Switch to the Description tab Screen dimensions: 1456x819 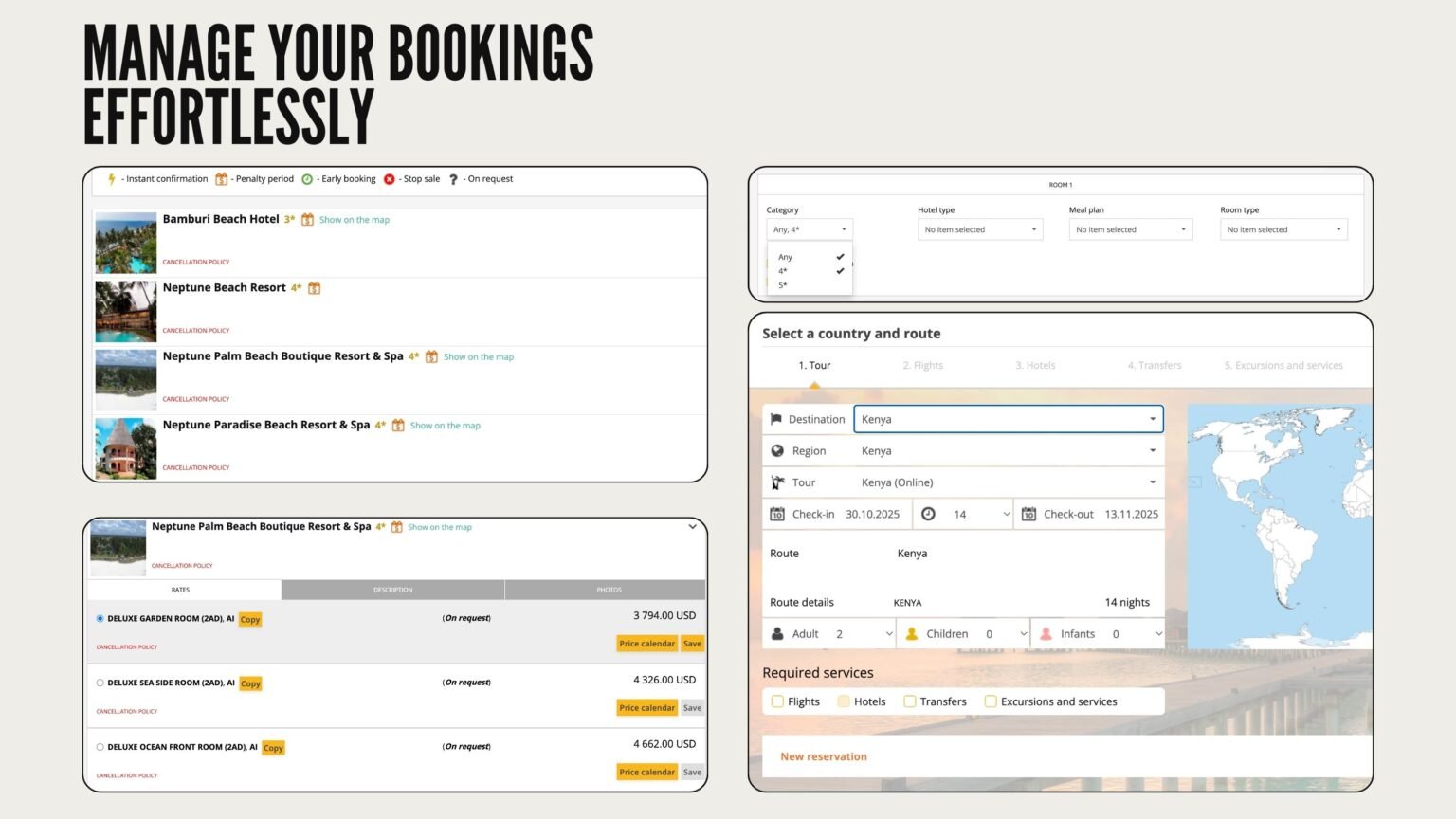pos(392,590)
